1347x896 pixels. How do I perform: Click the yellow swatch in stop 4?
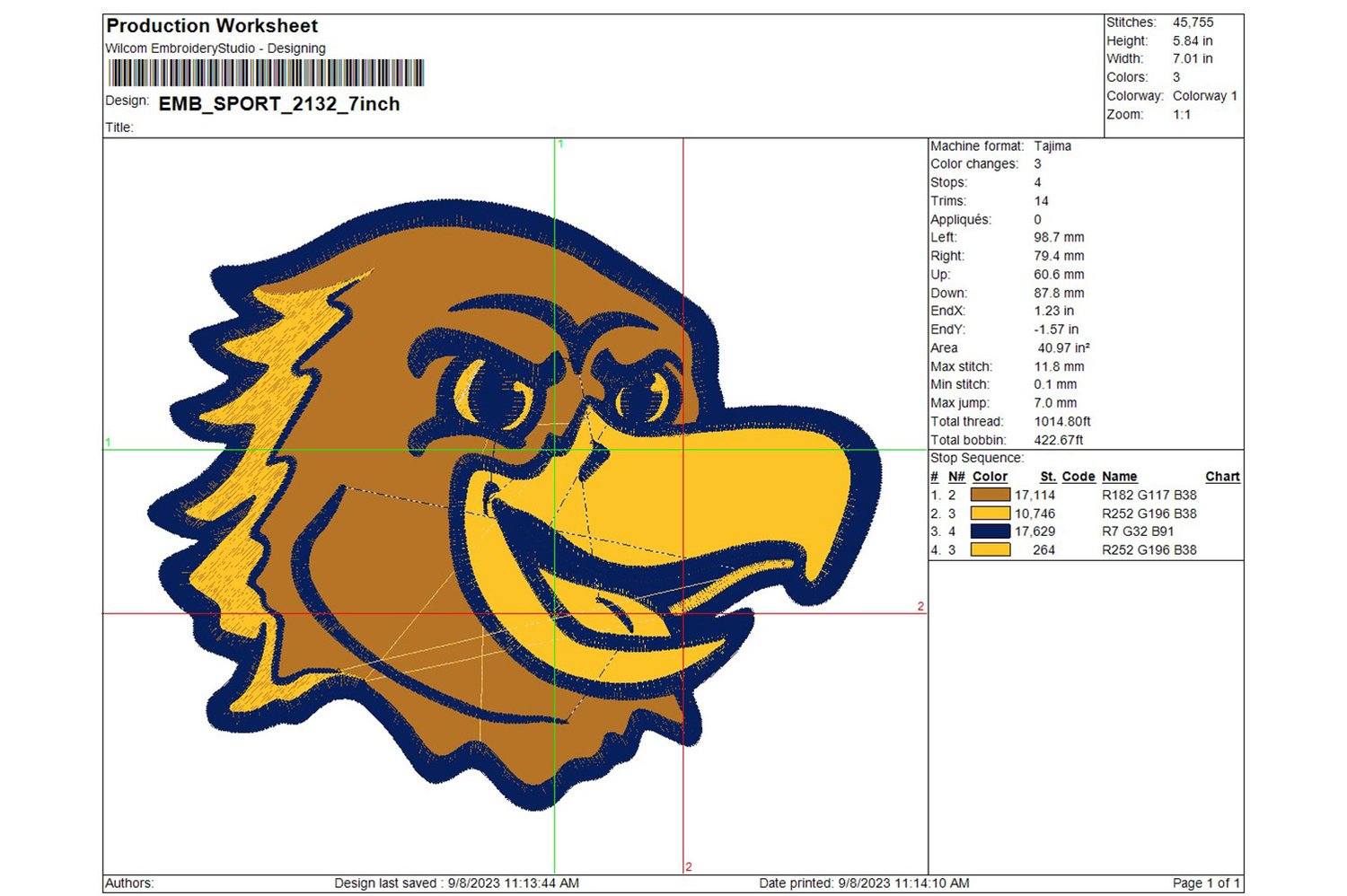pos(990,549)
